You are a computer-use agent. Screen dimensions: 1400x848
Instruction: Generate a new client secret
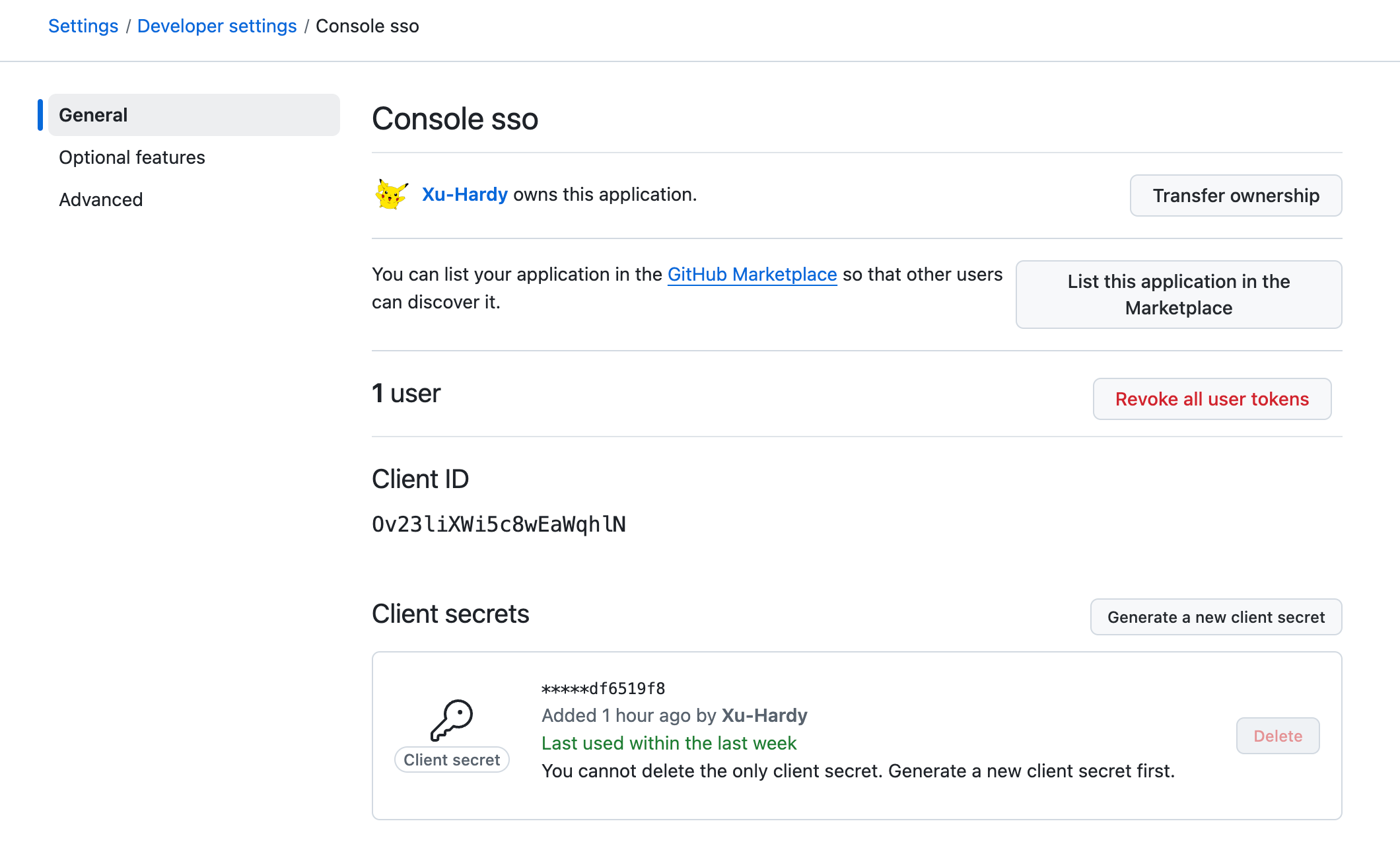(1216, 617)
